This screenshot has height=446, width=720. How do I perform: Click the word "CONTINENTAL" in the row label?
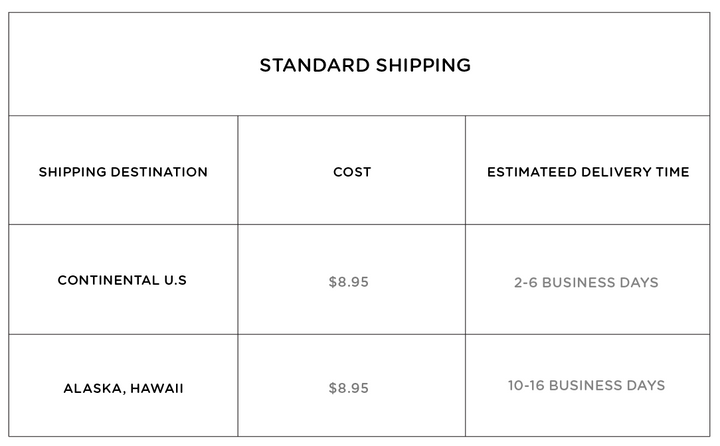point(108,280)
